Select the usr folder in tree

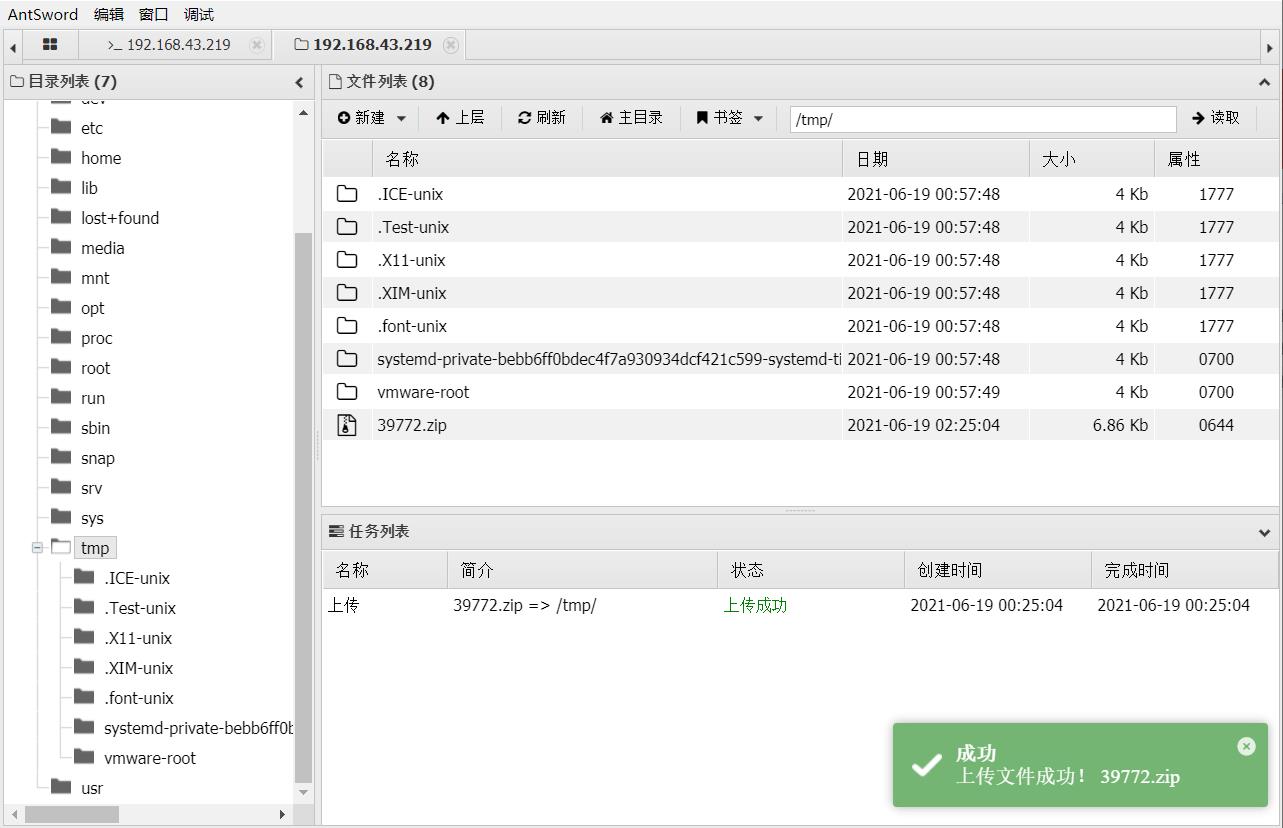pos(92,788)
